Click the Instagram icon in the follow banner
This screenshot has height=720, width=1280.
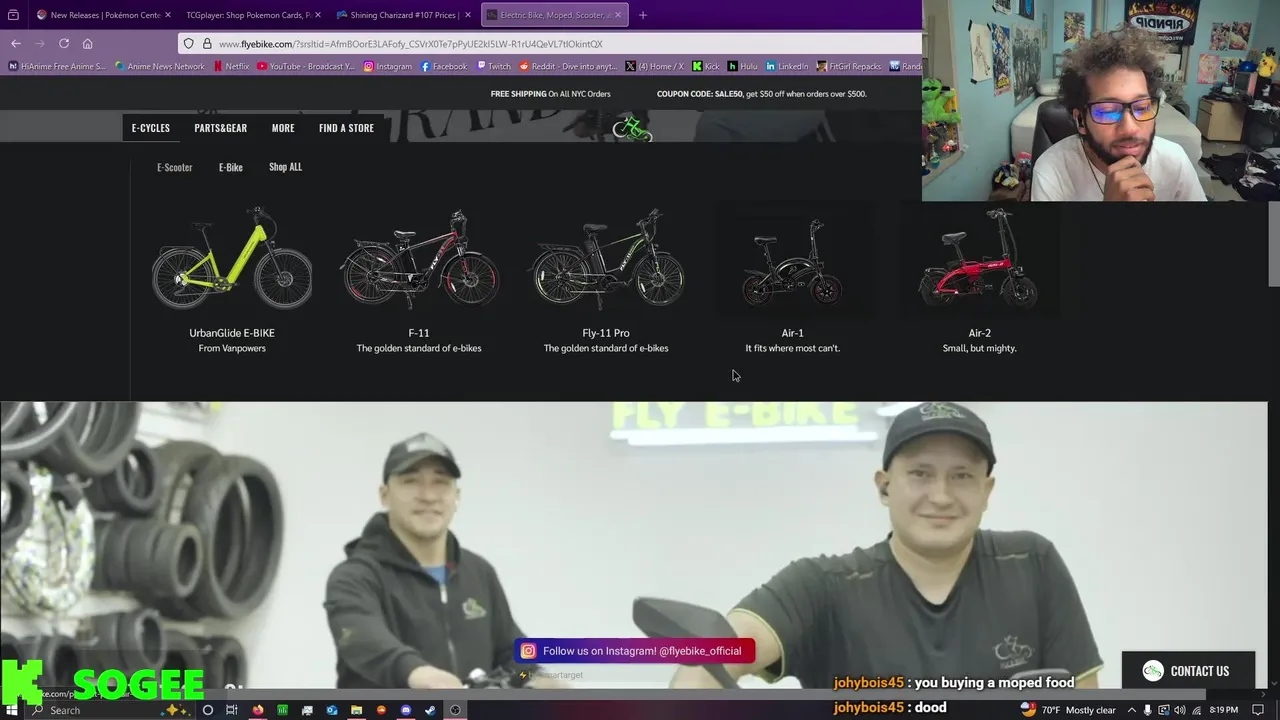tap(528, 651)
